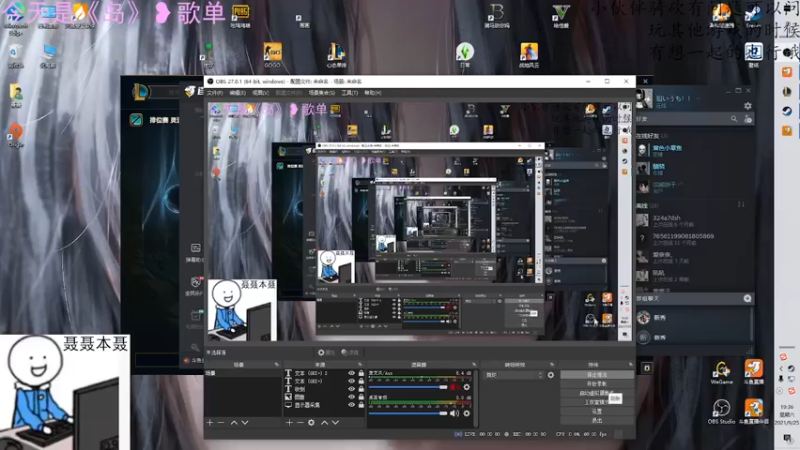Image resolution: width=800 pixels, height=450 pixels.
Task: Move source up in sources list
Action: pyautogui.click(x=324, y=422)
